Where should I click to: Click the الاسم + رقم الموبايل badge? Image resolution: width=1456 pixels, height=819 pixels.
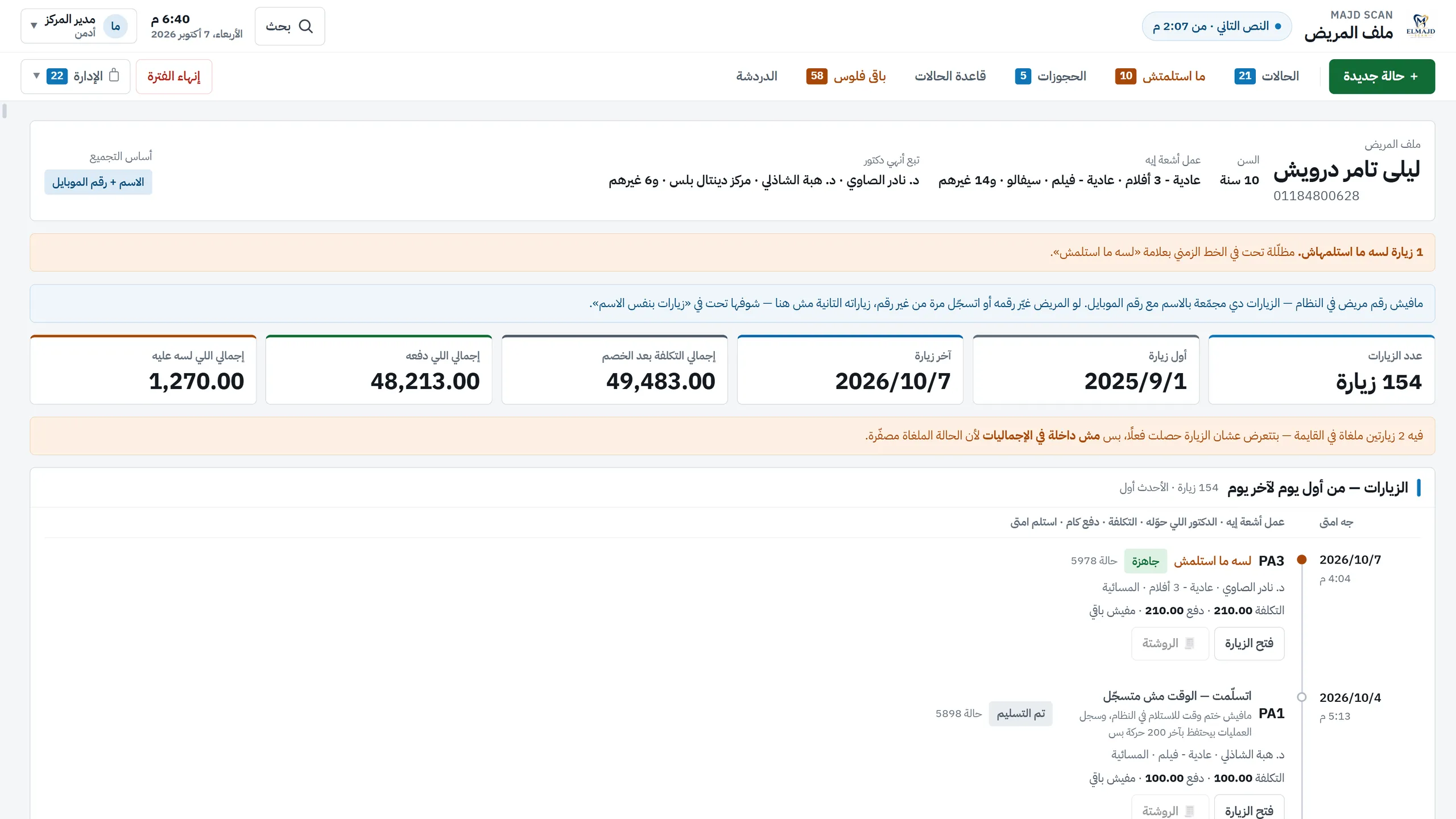click(x=98, y=182)
